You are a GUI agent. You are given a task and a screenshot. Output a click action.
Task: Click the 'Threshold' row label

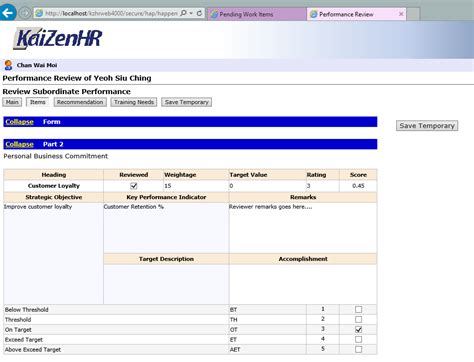pyautogui.click(x=18, y=320)
